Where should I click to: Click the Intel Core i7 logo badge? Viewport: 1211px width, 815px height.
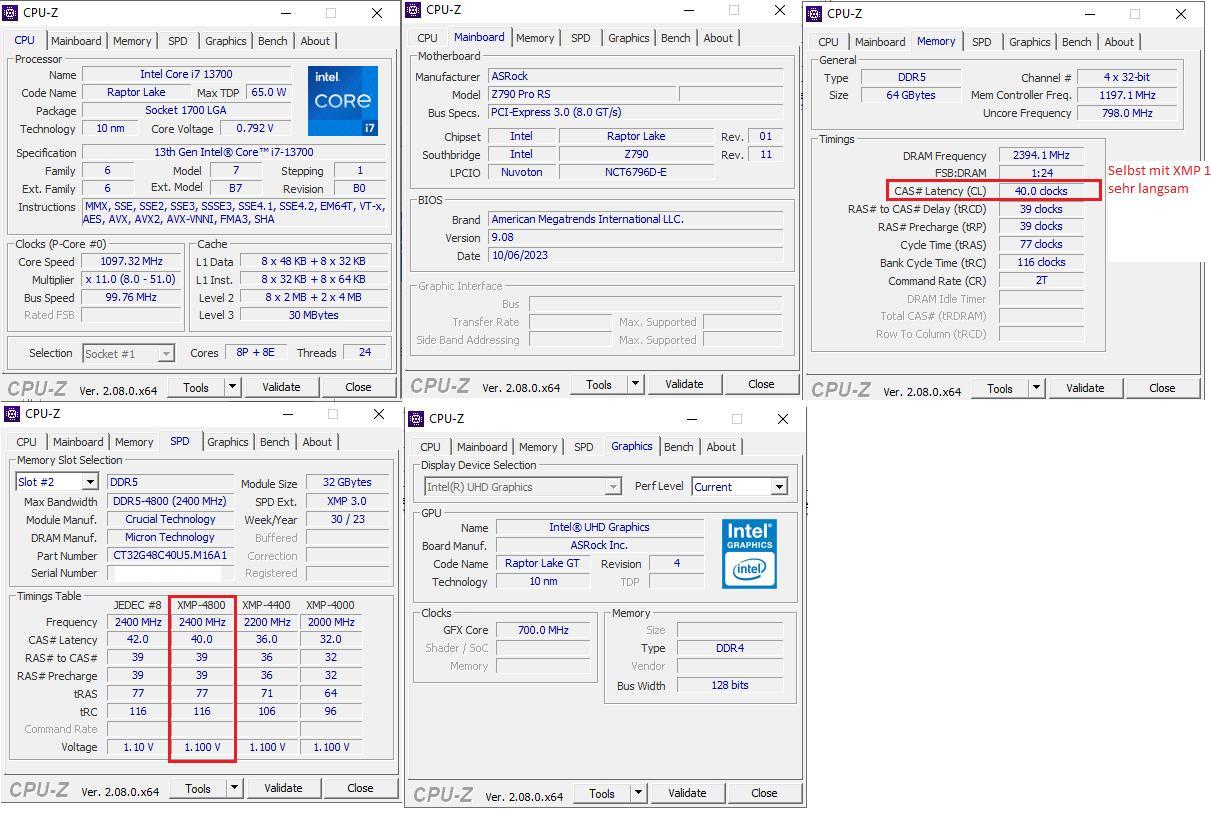[x=343, y=101]
